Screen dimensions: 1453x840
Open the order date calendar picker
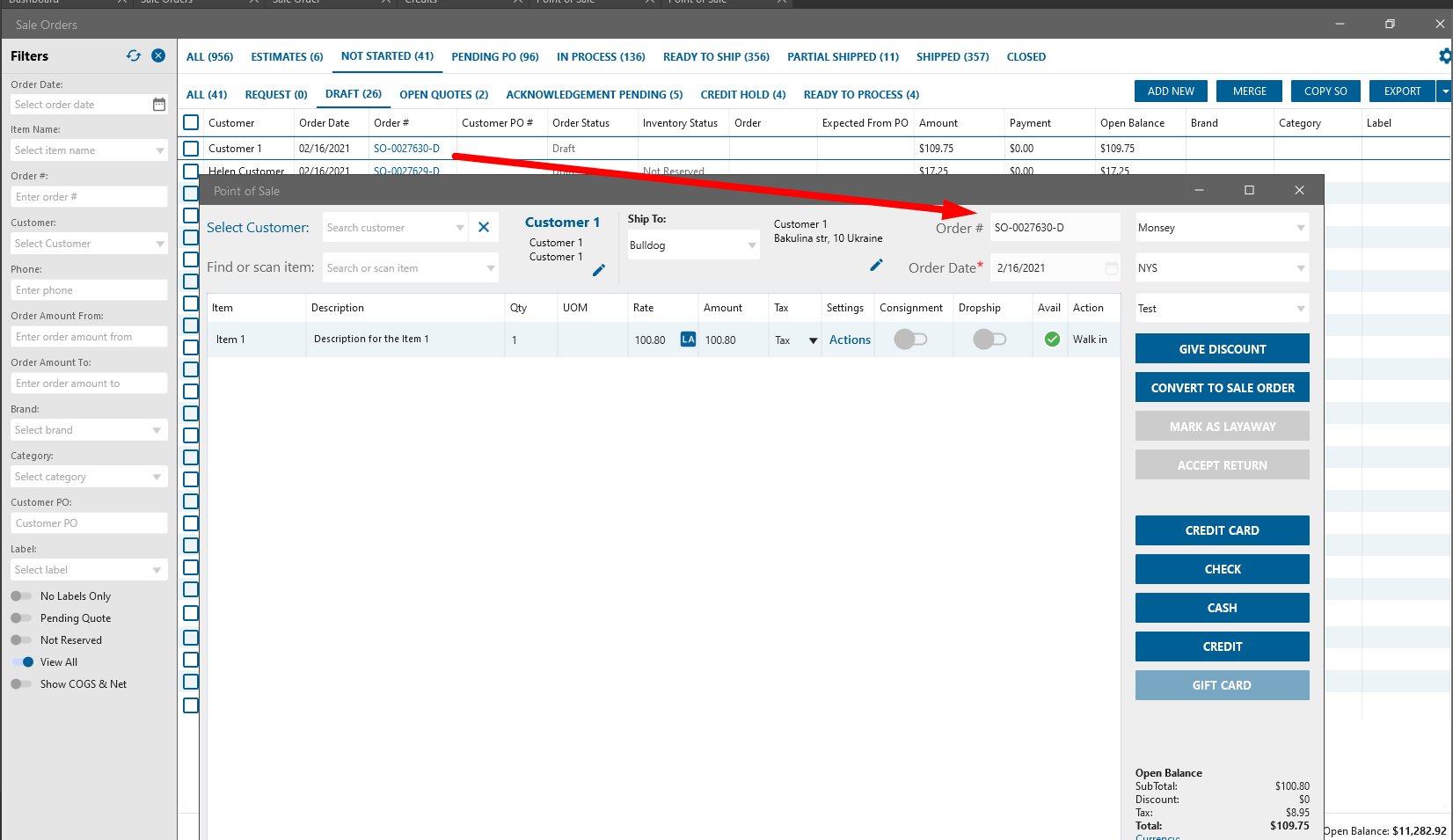159,105
